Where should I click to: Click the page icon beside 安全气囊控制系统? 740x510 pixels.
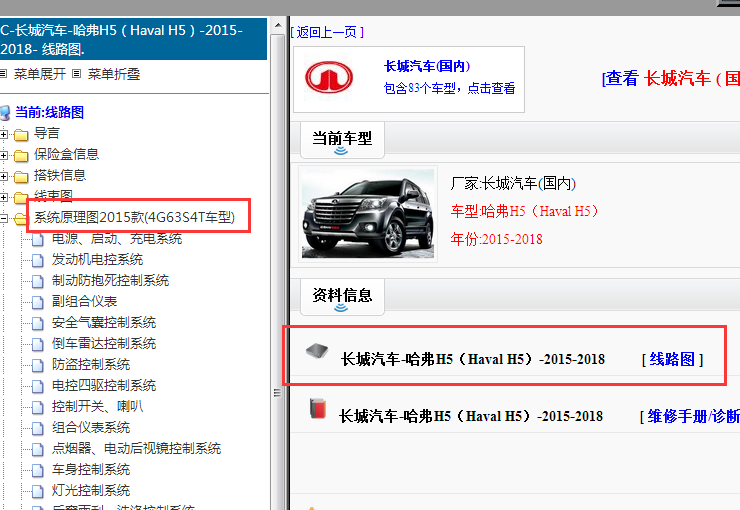point(38,324)
